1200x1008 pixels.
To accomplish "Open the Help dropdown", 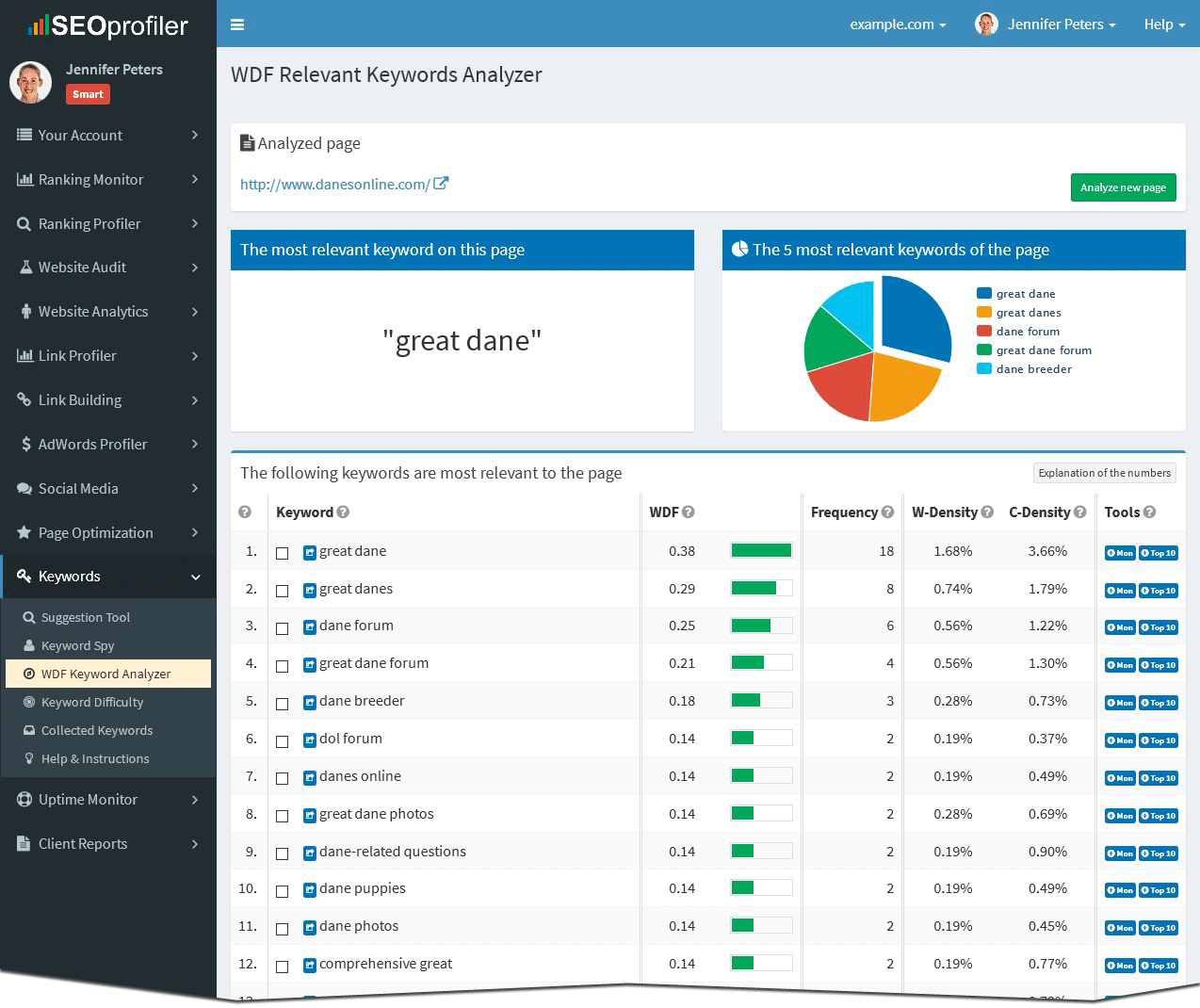I will coord(1164,24).
